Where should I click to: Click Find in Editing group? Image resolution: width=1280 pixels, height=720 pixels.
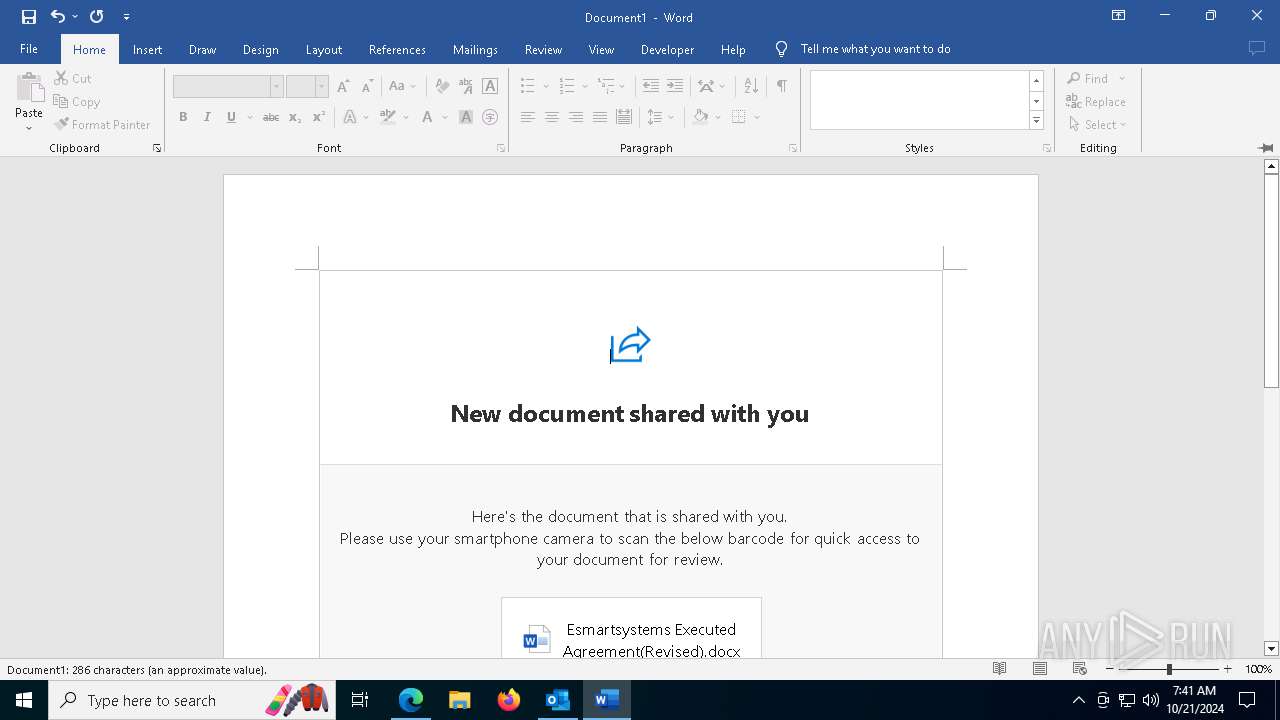point(1088,78)
